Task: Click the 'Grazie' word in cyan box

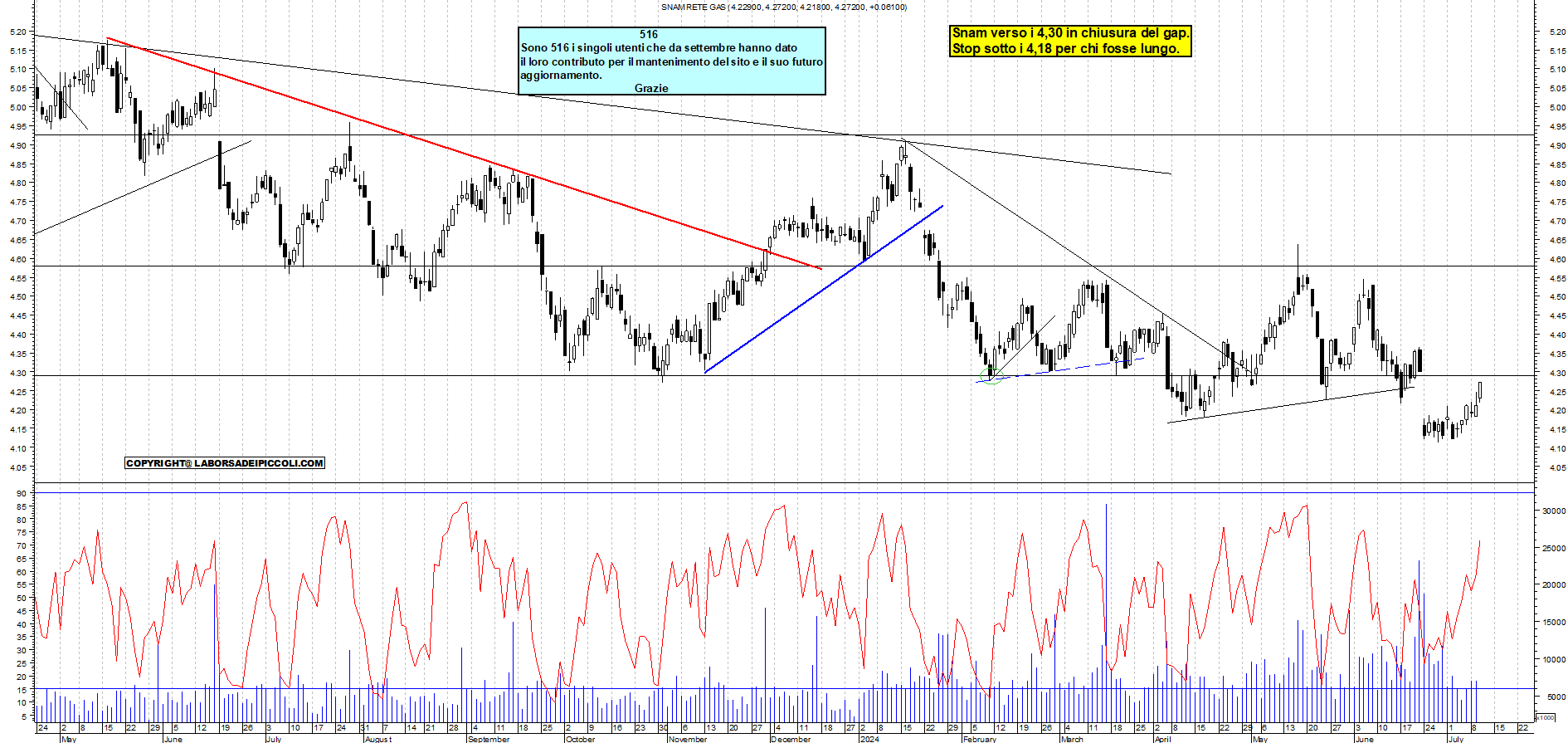Action: (651, 88)
